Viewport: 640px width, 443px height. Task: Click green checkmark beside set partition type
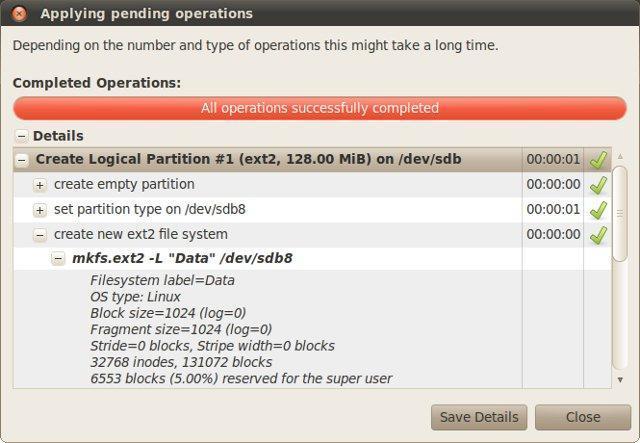[x=598, y=210]
